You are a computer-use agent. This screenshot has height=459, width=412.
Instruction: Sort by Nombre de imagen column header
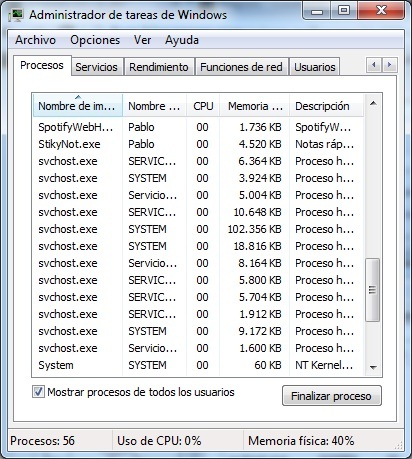coord(78,106)
